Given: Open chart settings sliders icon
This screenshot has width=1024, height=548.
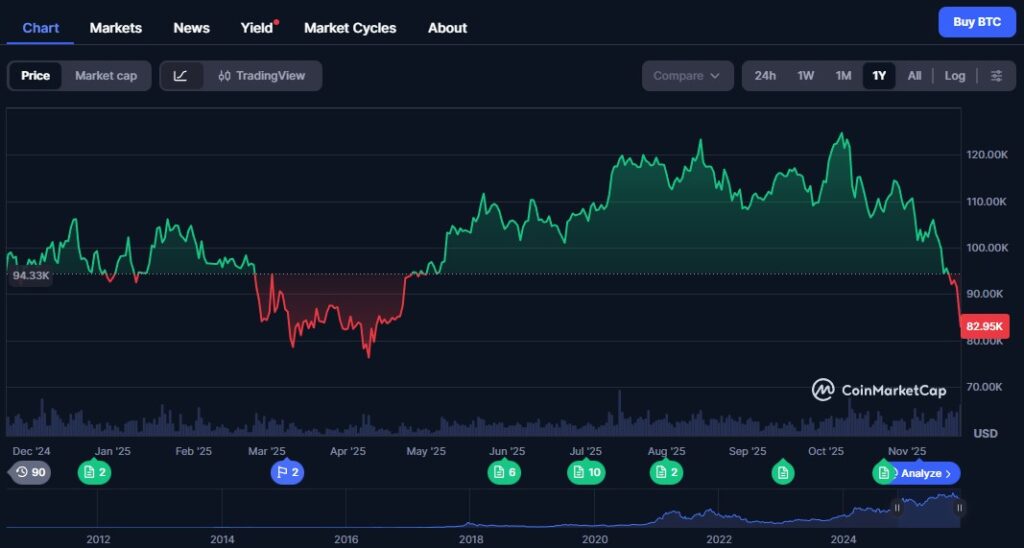Looking at the screenshot, I should pos(997,76).
